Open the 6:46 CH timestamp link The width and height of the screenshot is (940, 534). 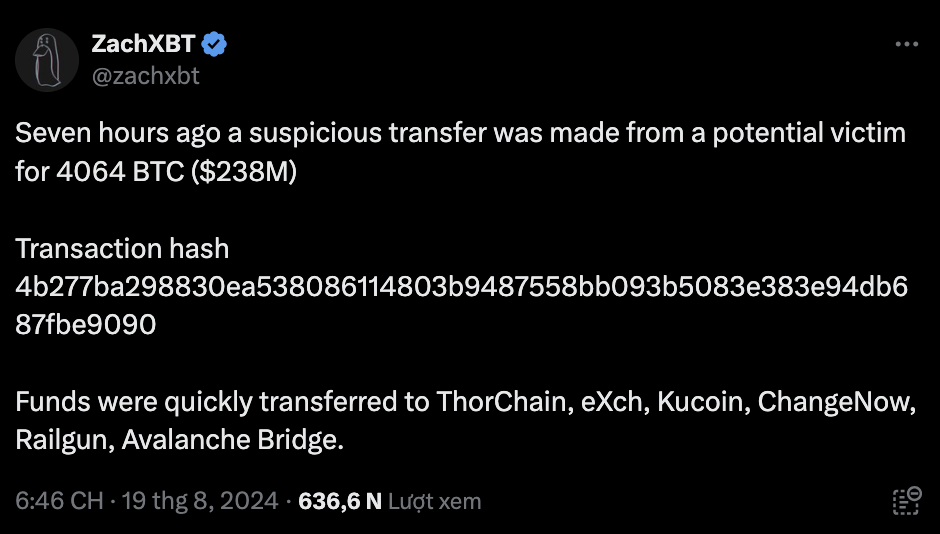(x=59, y=501)
